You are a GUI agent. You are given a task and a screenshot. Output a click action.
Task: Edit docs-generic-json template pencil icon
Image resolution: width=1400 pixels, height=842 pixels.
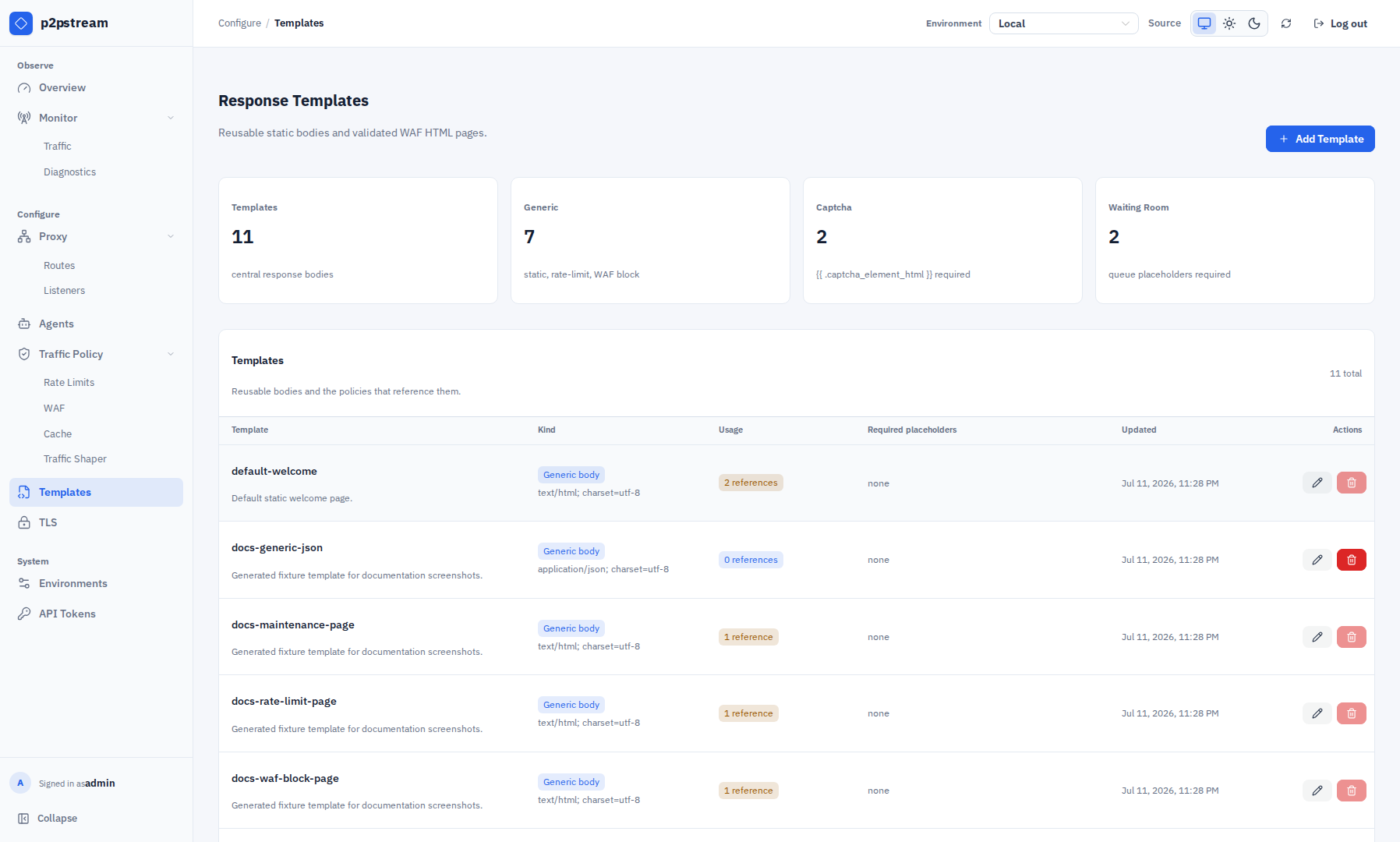coord(1317,560)
